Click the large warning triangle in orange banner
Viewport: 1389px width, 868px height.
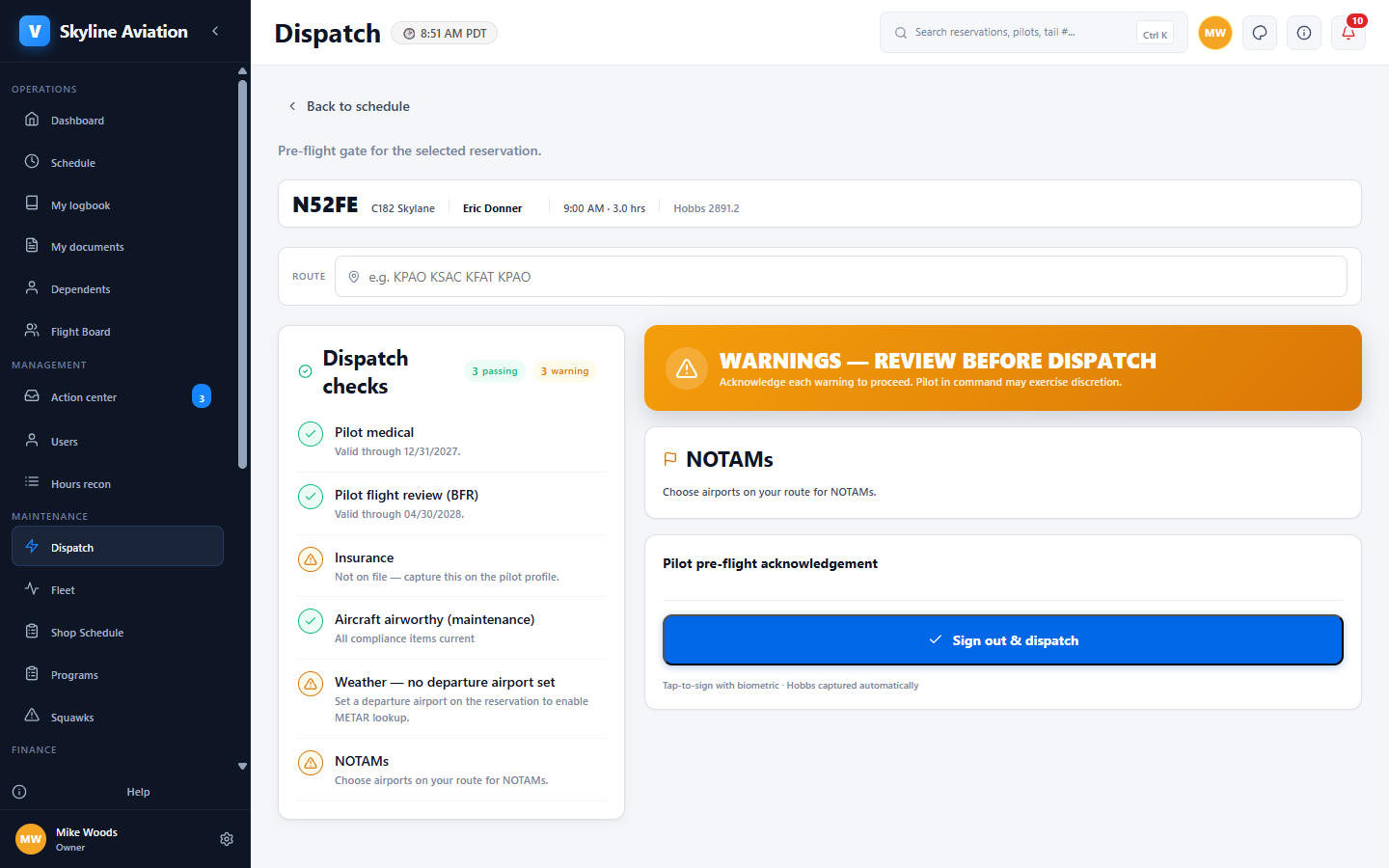coord(687,368)
